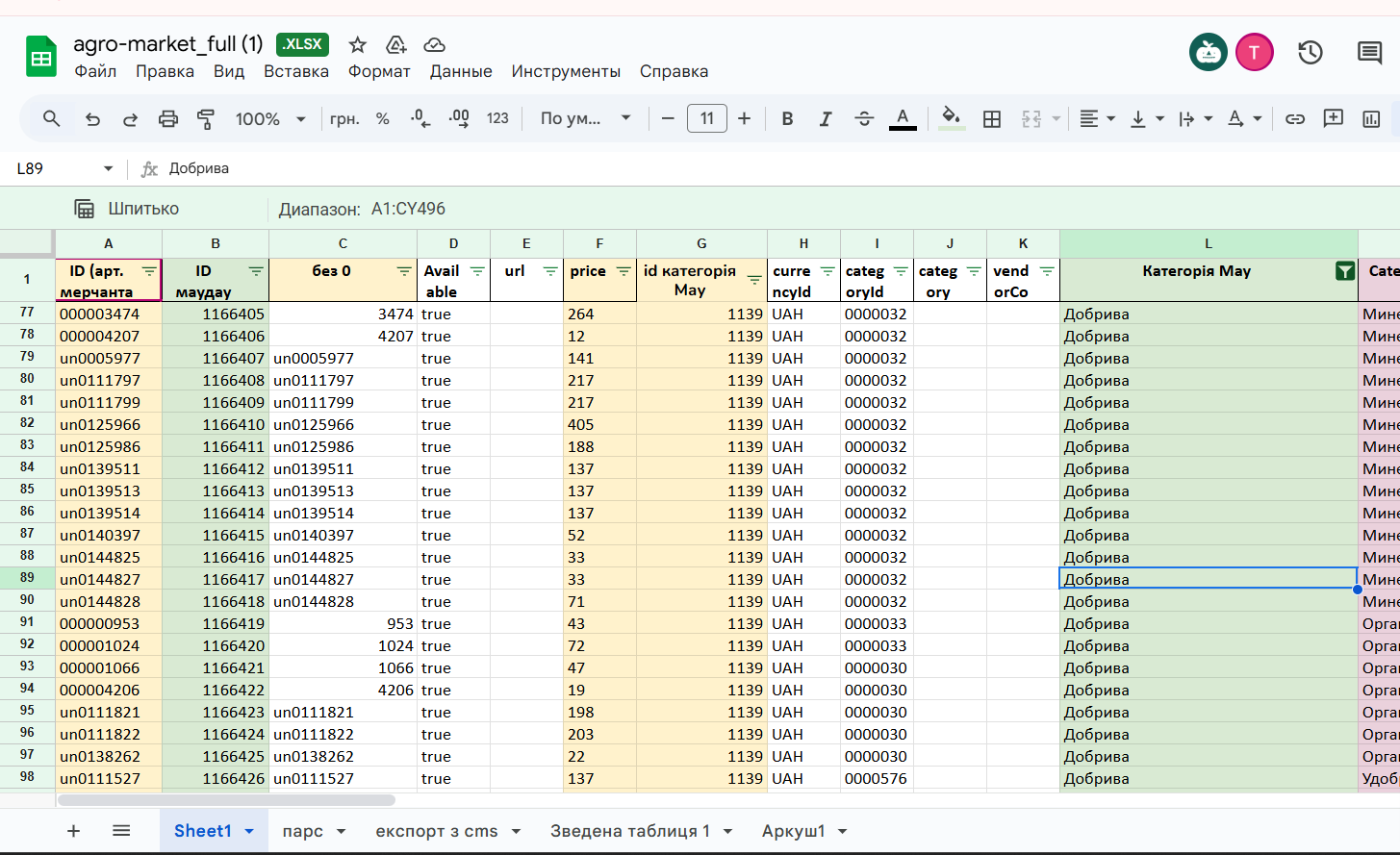The image size is (1400, 855).
Task: Select the Paint format roller icon
Action: click(206, 119)
